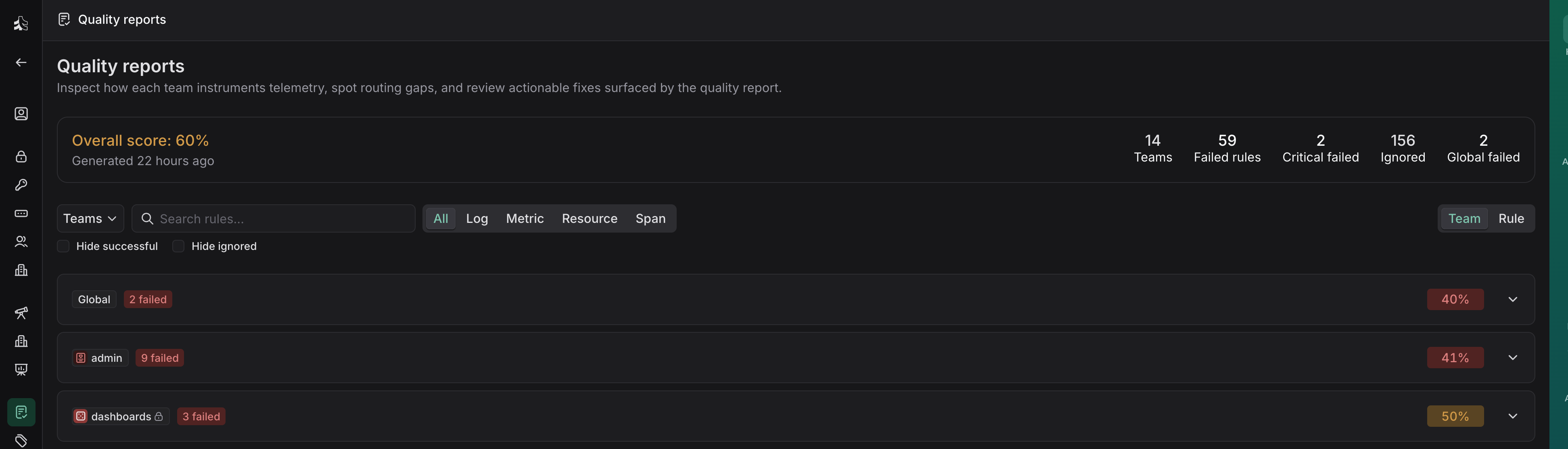
Task: Click the magnifier icon in the search box
Action: [x=147, y=219]
